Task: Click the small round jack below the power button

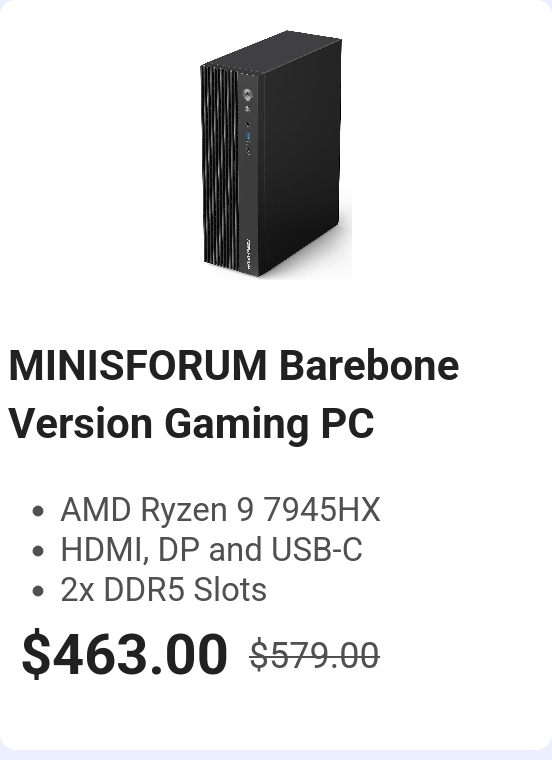Action: (247, 109)
